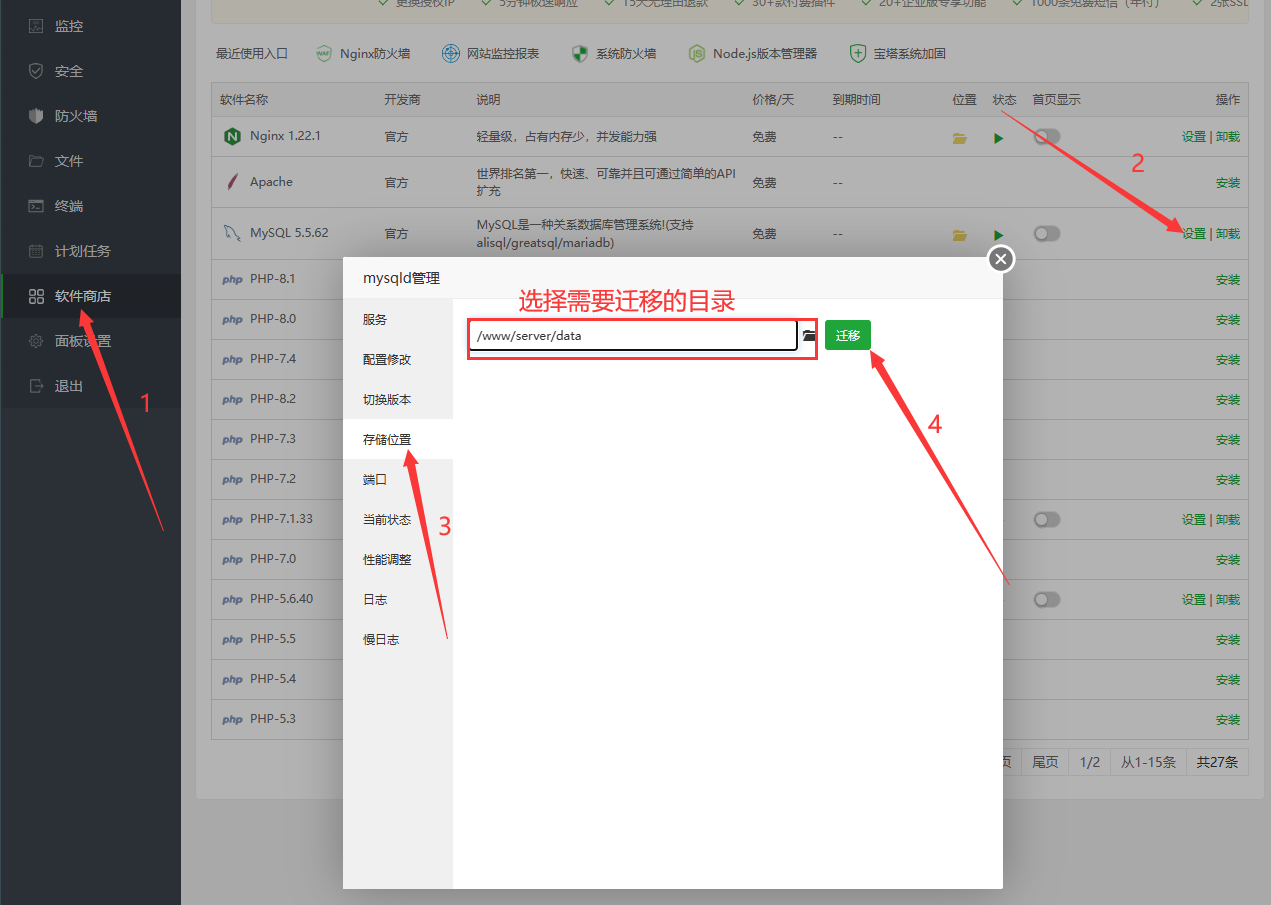Switch to 服务 tab in mysqld管理
The height and width of the screenshot is (905, 1271).
click(x=398, y=319)
